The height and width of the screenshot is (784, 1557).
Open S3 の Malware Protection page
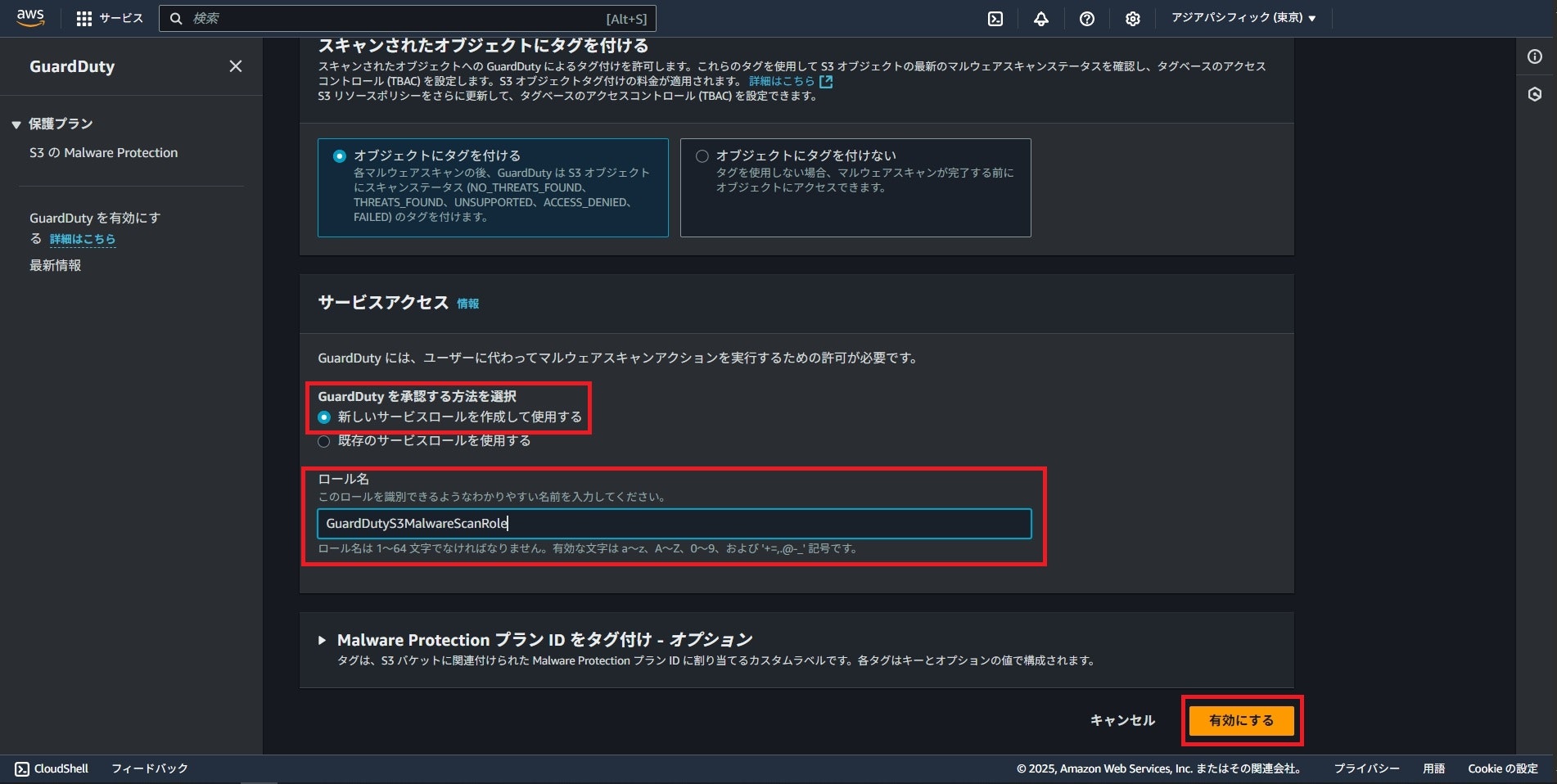tap(104, 152)
